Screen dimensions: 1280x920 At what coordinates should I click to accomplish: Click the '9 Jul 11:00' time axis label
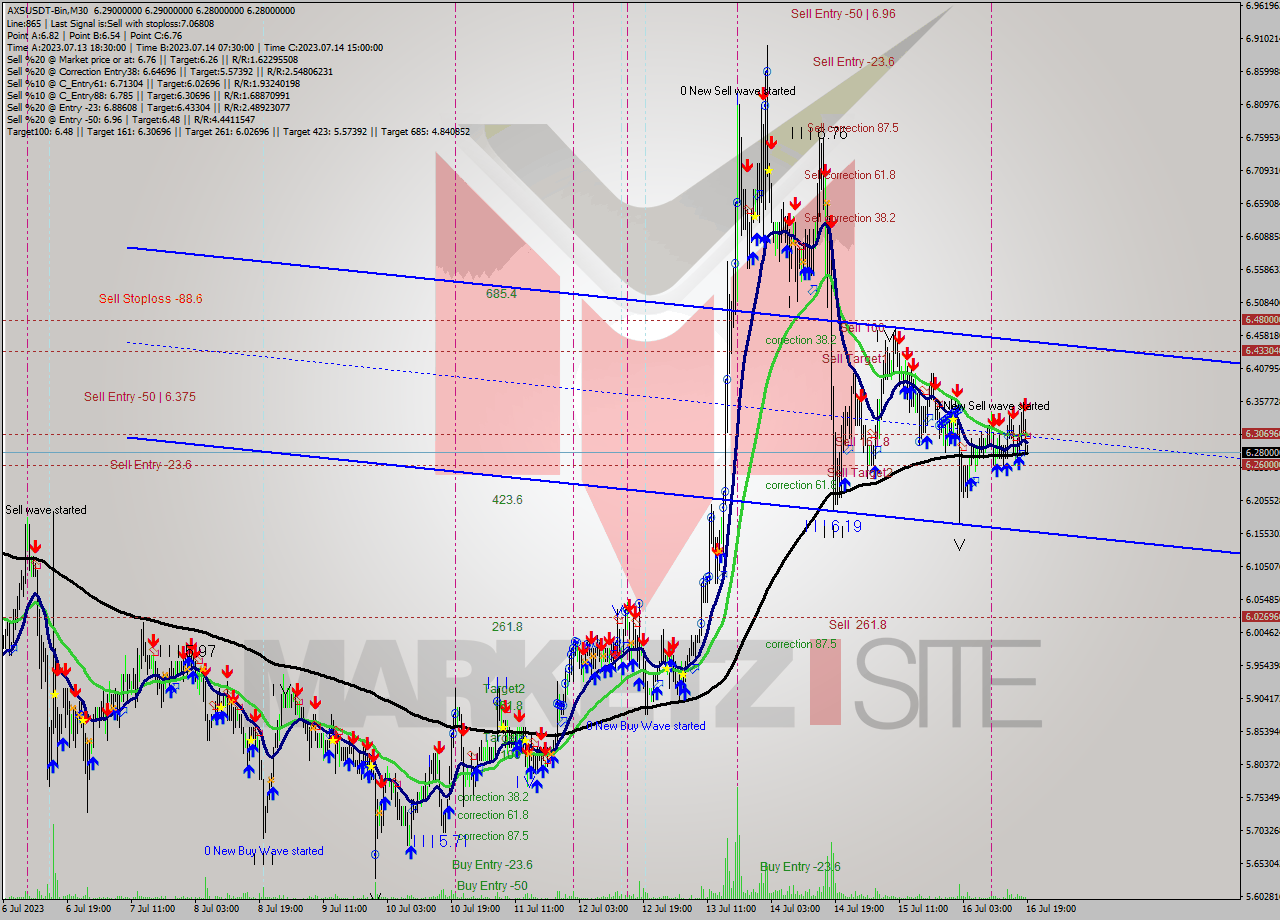point(344,909)
